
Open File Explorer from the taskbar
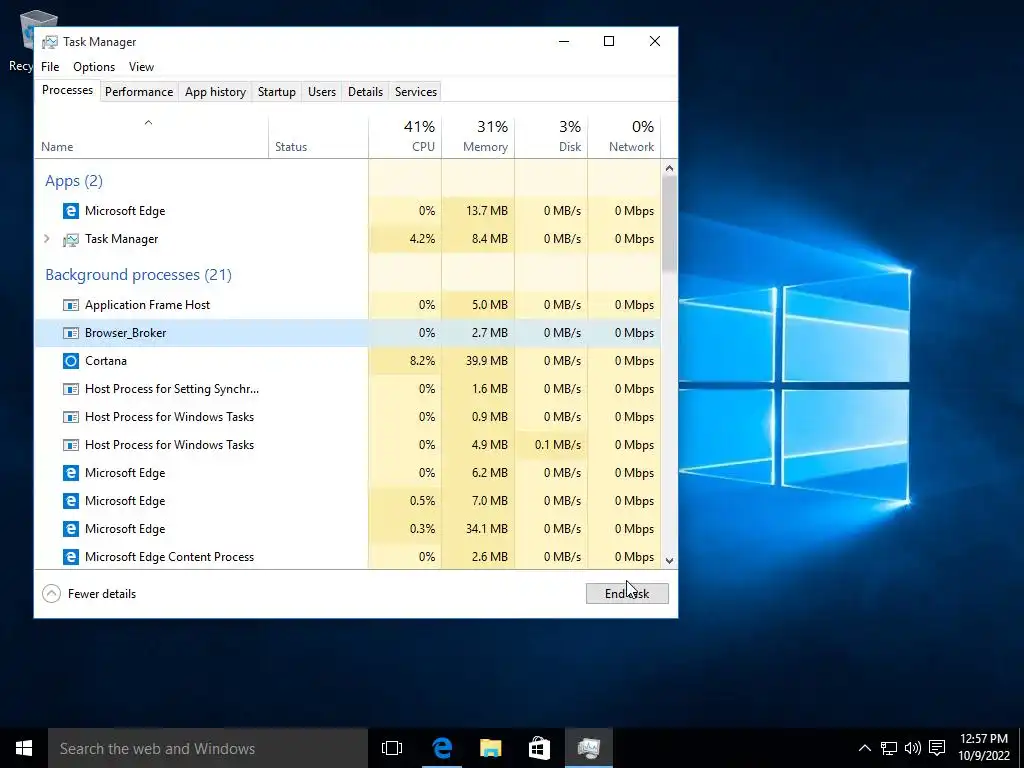click(x=490, y=748)
